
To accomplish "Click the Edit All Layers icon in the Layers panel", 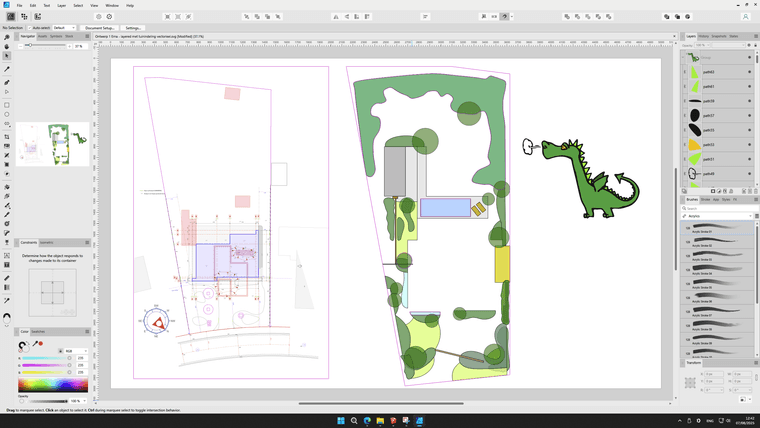I will point(684,191).
